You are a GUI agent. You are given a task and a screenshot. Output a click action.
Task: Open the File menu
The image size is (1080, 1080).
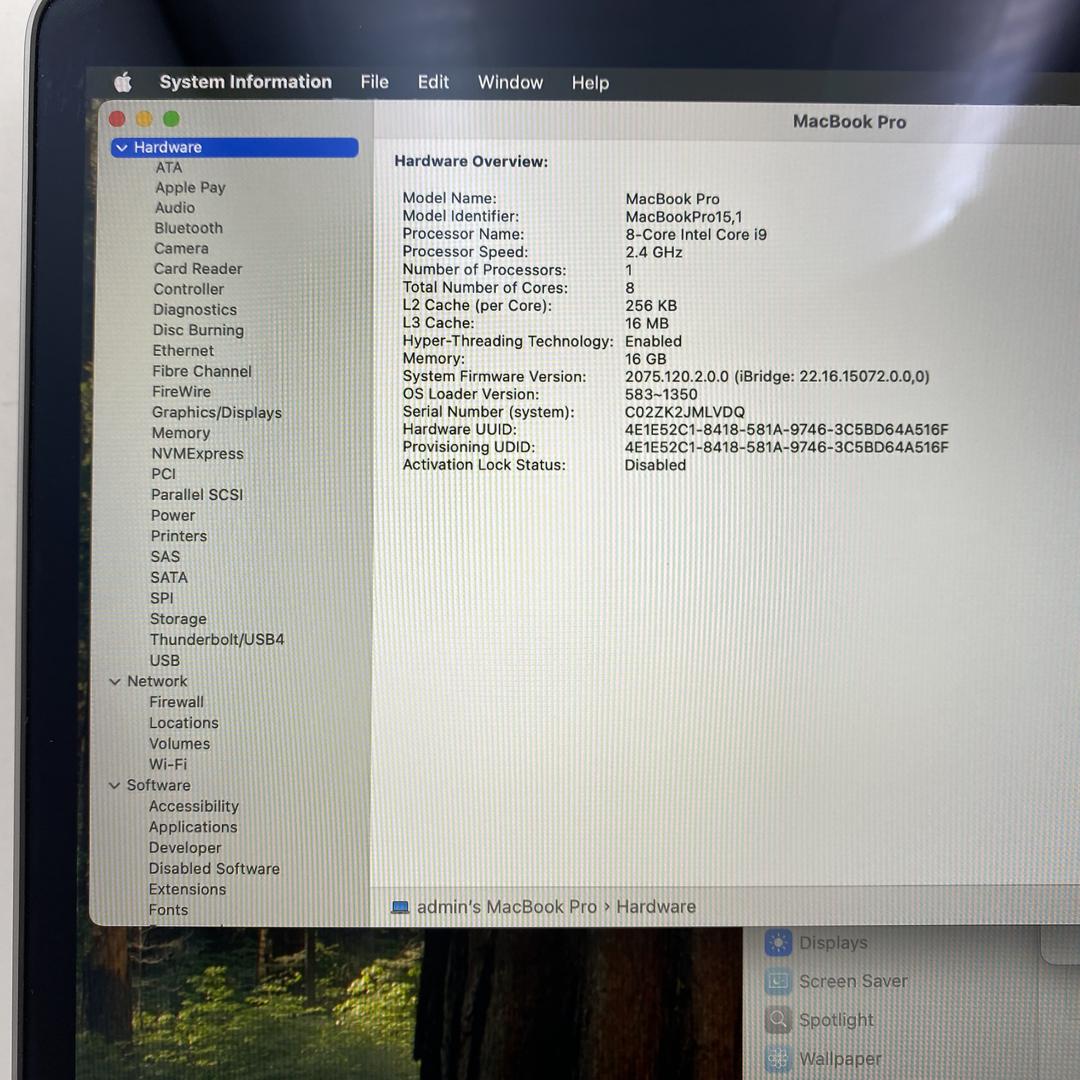[375, 83]
